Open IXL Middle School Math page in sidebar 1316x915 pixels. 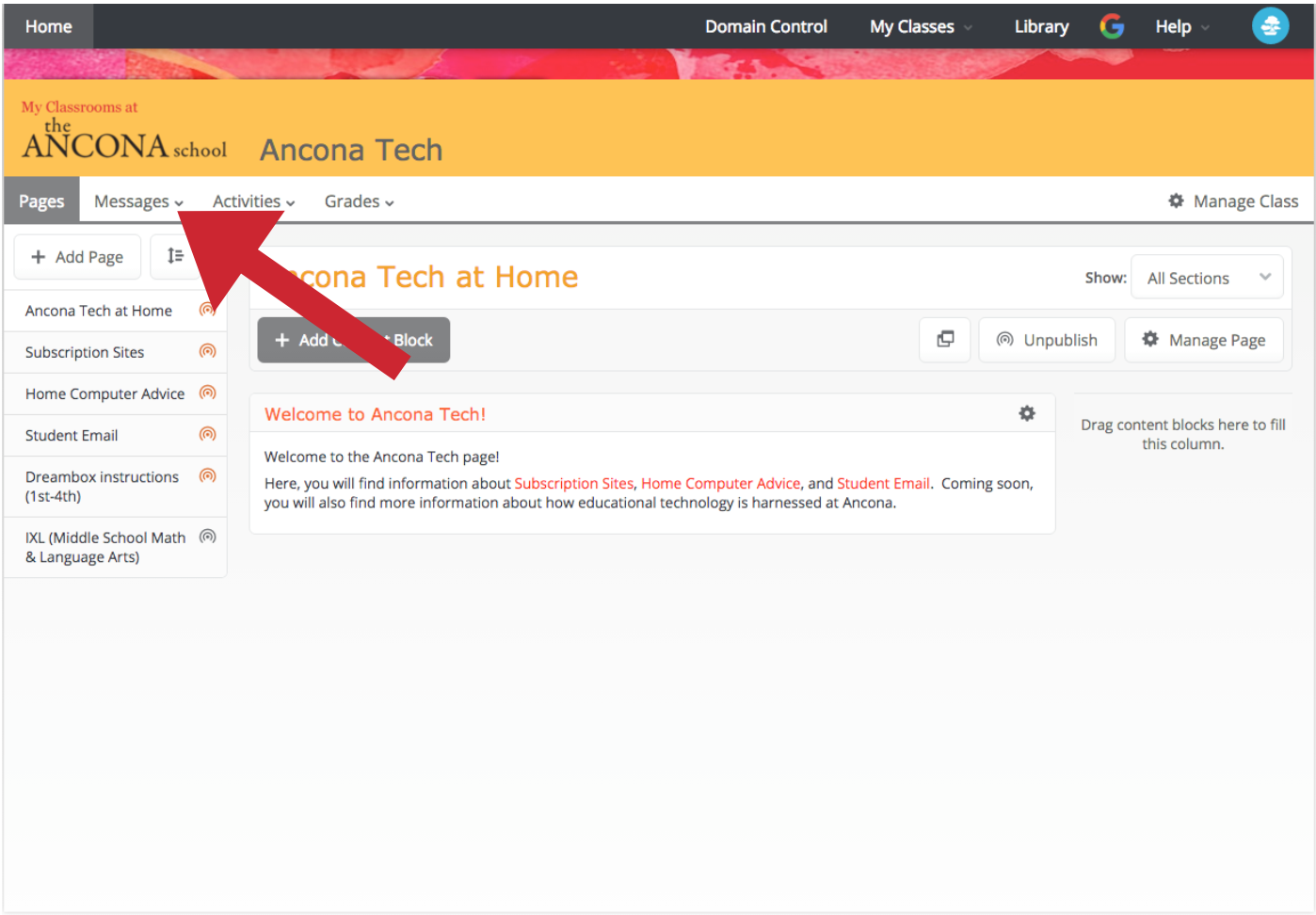click(105, 547)
